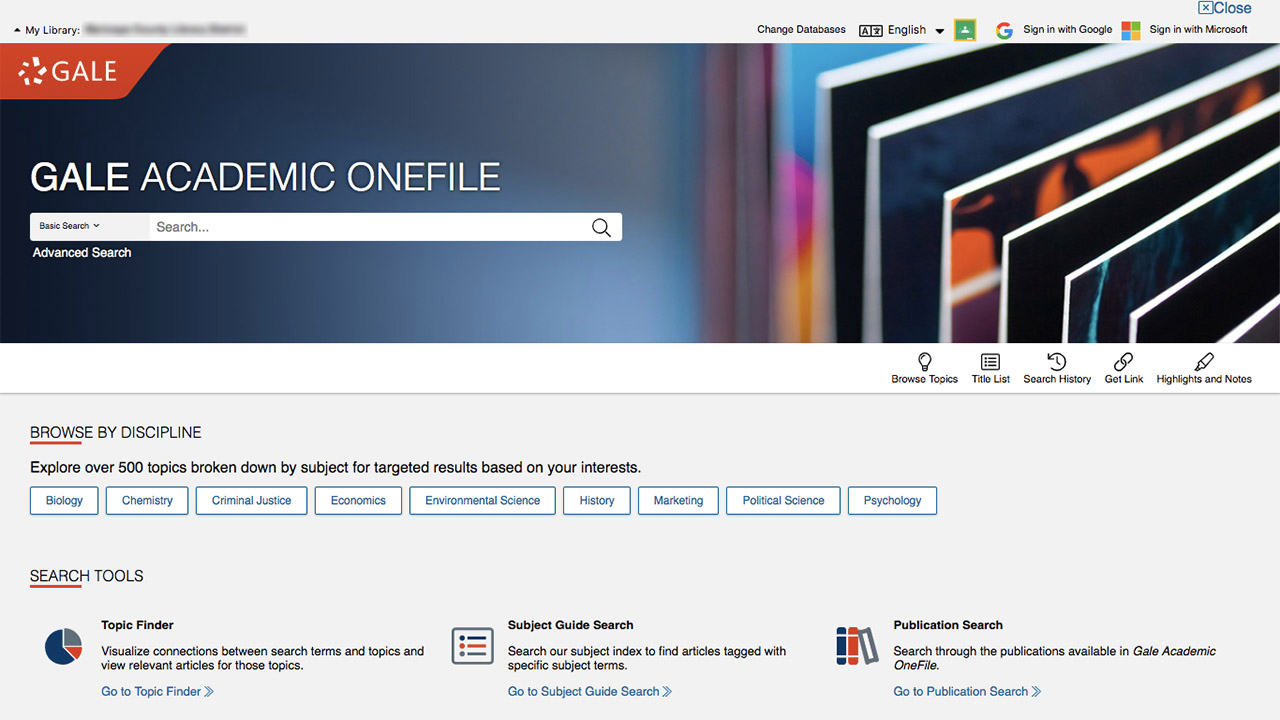Expand the Basic Search type dropdown
This screenshot has height=720, width=1280.
pyautogui.click(x=89, y=227)
